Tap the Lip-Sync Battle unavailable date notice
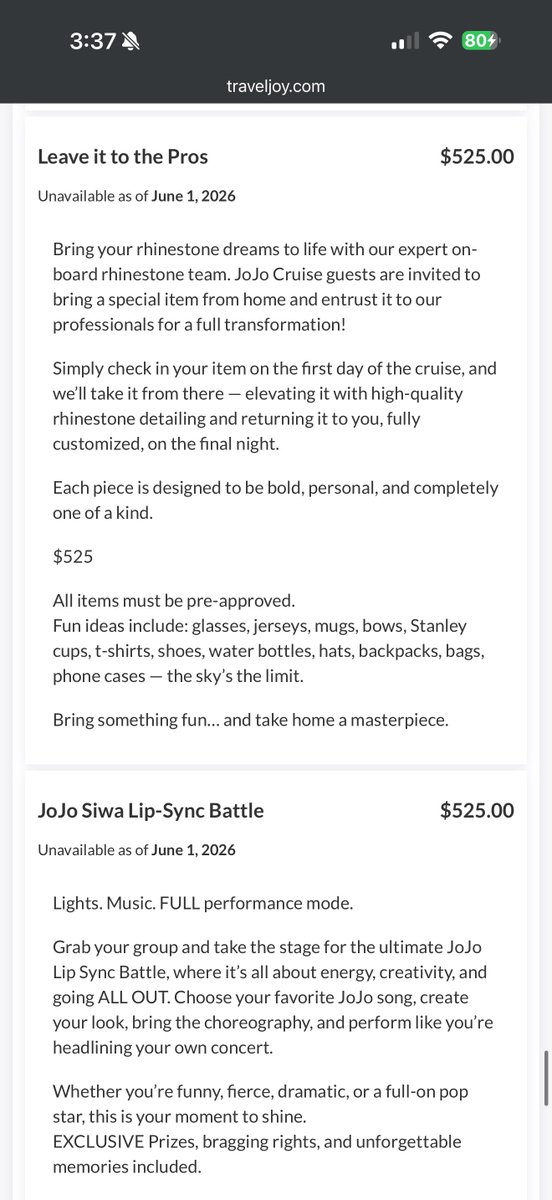This screenshot has width=552, height=1200. click(137, 850)
